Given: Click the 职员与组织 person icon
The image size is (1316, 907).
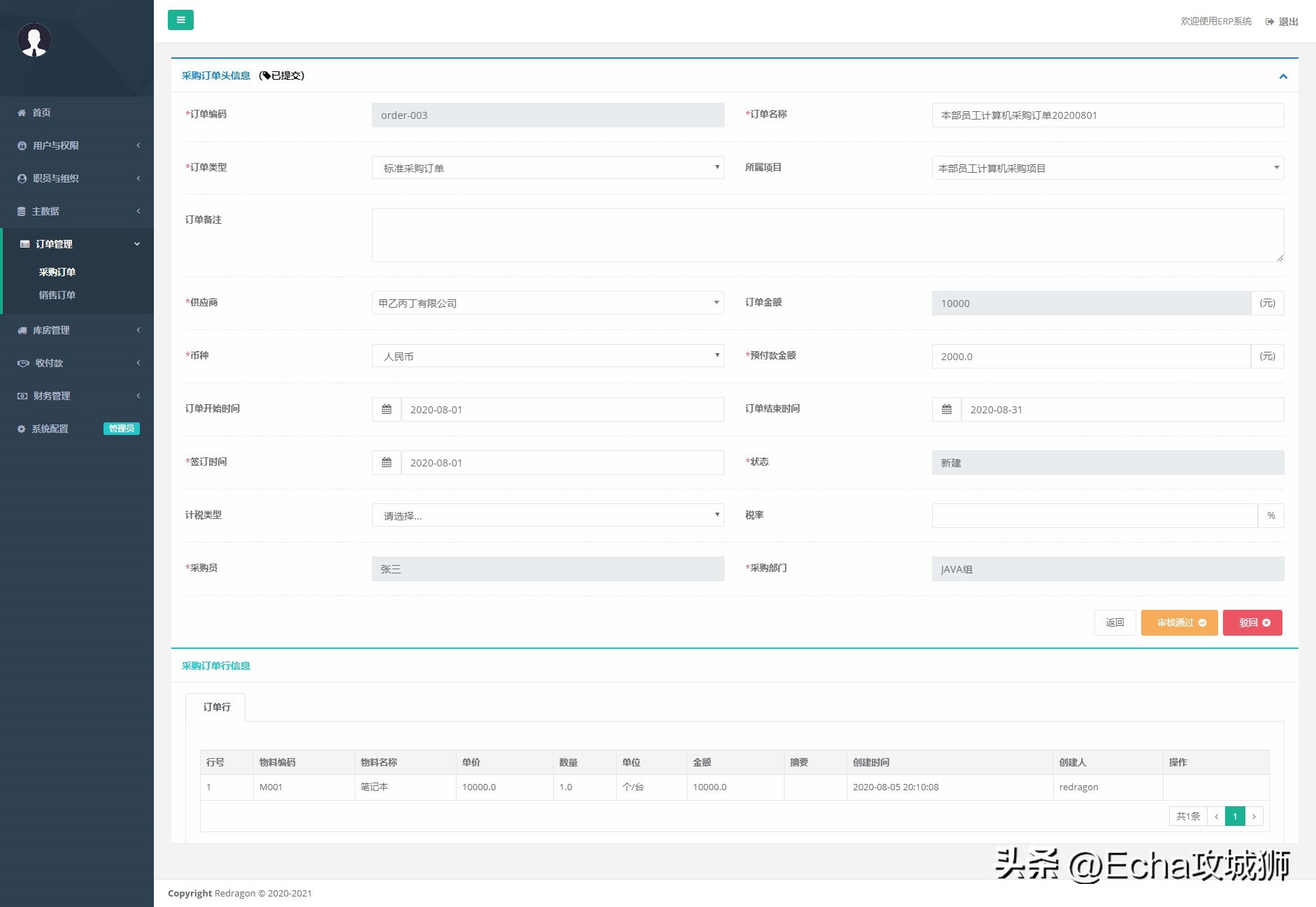Looking at the screenshot, I should coord(22,178).
